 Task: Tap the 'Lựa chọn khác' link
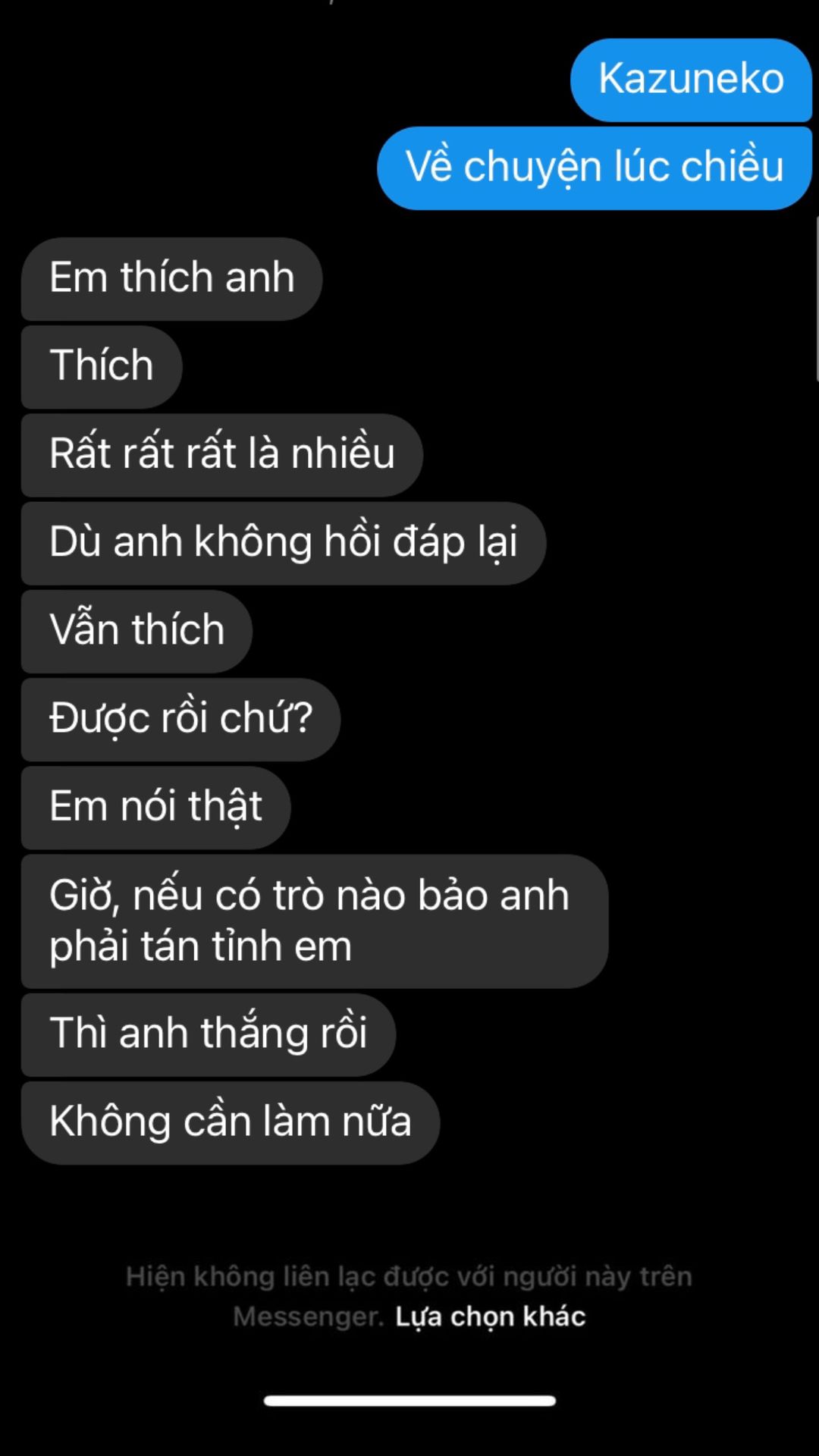[490, 1317]
